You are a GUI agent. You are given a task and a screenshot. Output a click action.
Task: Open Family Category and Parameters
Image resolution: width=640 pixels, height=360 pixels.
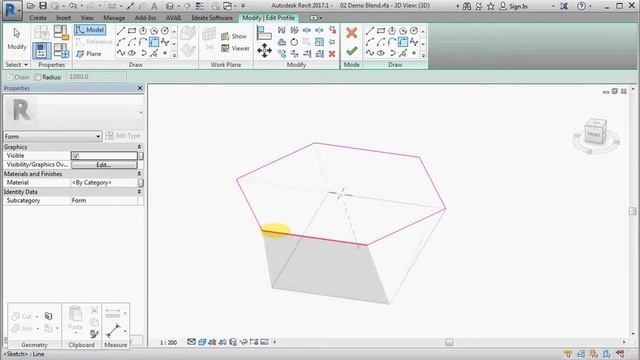point(61,33)
